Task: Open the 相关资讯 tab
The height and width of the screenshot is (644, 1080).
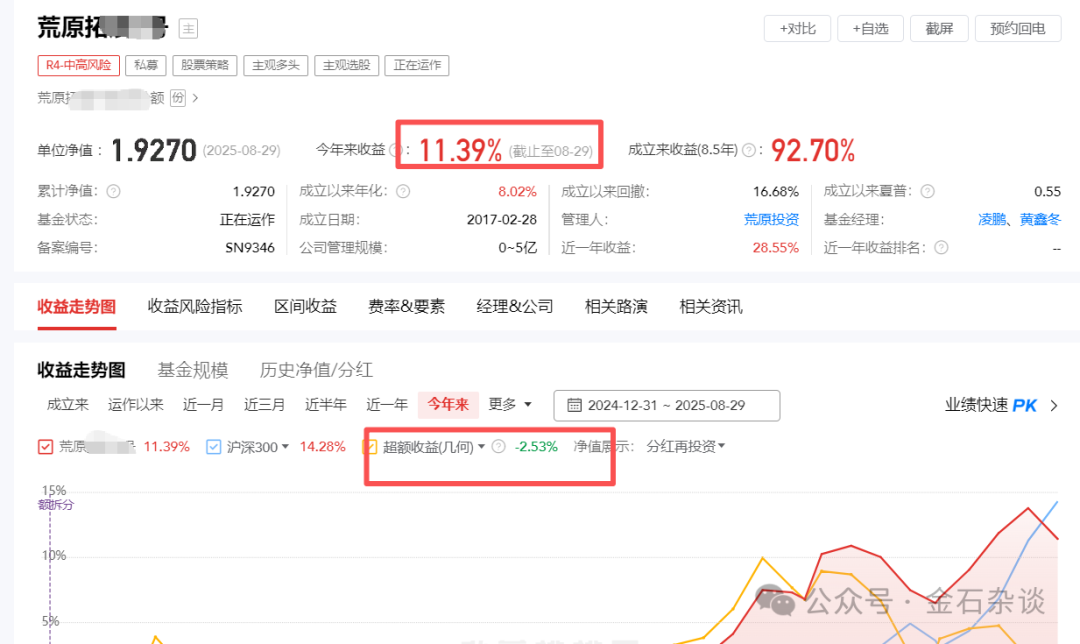Action: pyautogui.click(x=711, y=307)
